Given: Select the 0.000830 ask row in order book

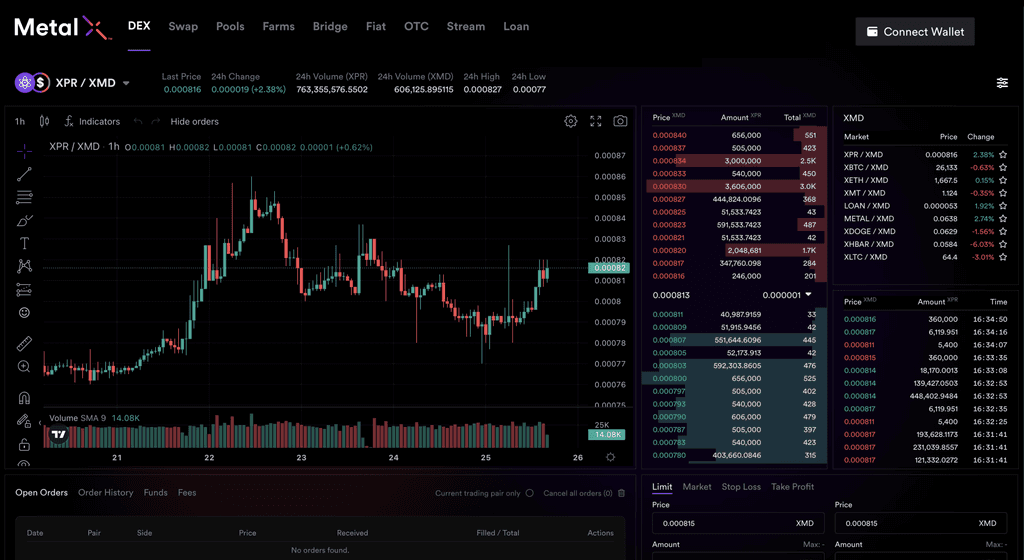Looking at the screenshot, I should coord(735,187).
